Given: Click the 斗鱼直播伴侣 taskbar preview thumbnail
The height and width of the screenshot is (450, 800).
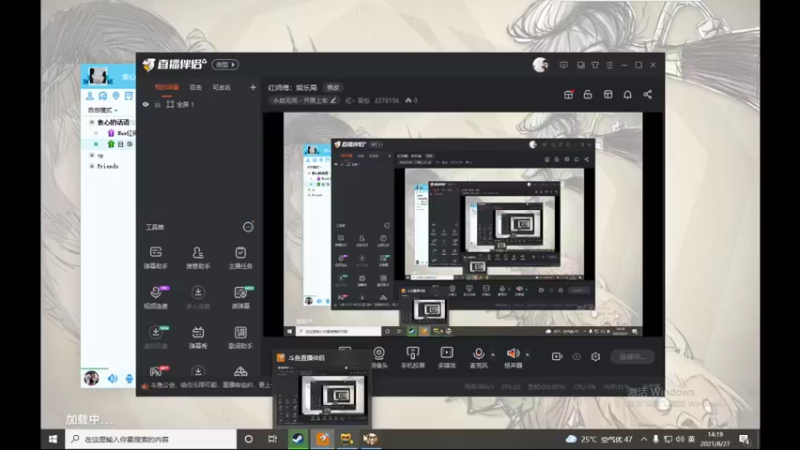Looking at the screenshot, I should tap(322, 389).
